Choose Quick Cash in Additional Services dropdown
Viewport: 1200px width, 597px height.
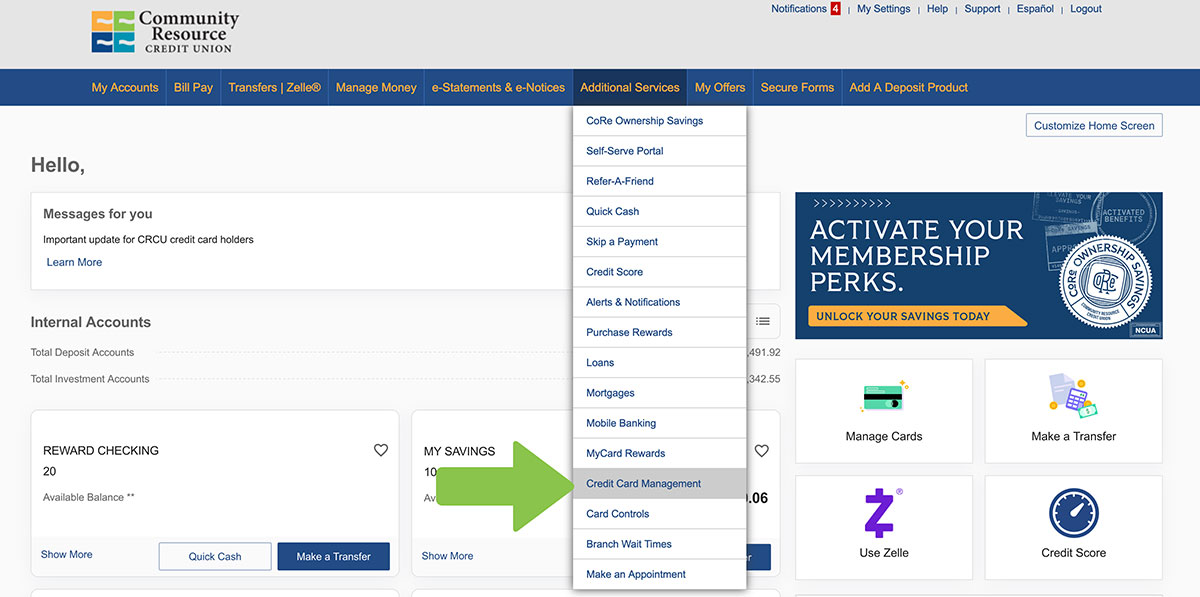point(660,211)
